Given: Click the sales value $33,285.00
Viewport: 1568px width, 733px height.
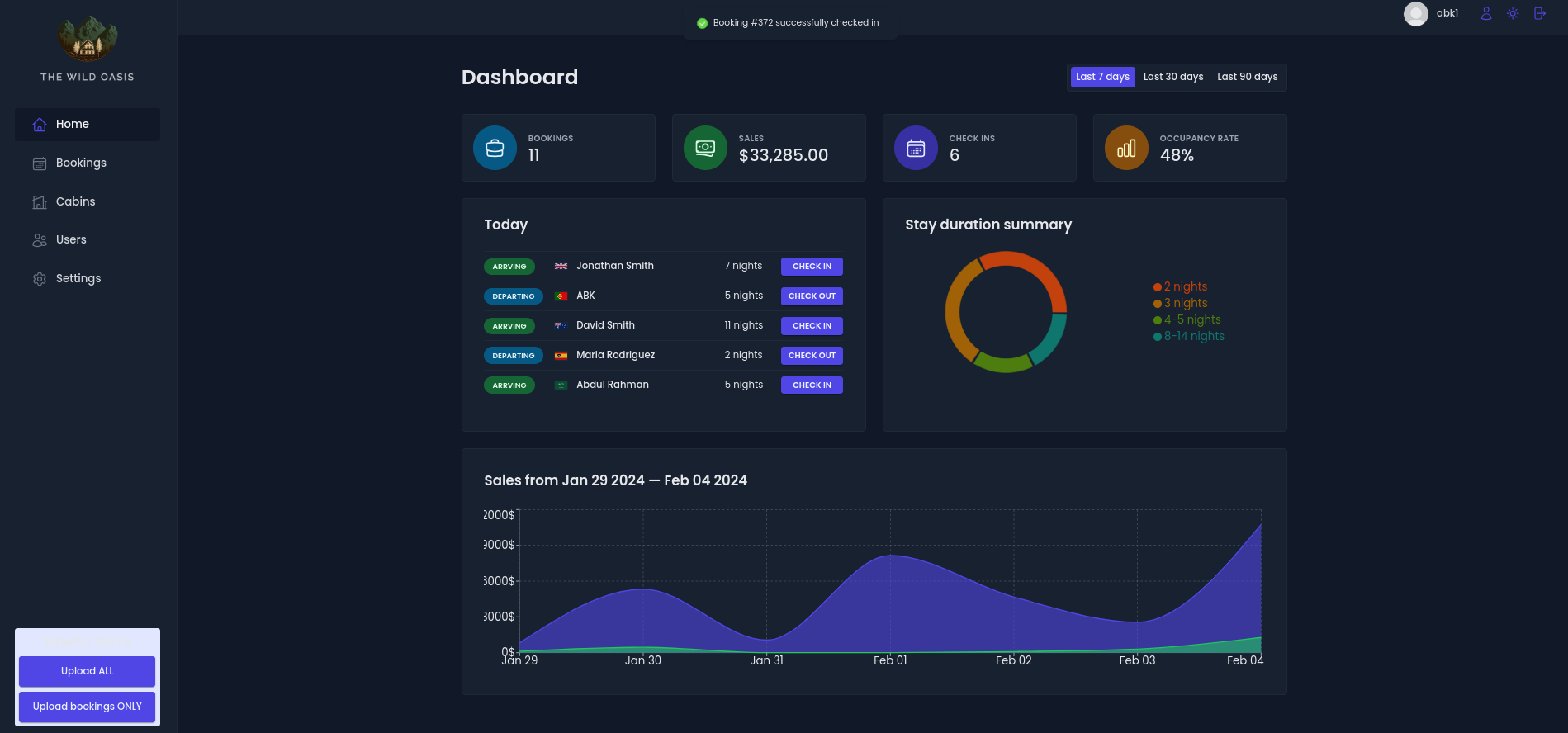Looking at the screenshot, I should click(783, 155).
